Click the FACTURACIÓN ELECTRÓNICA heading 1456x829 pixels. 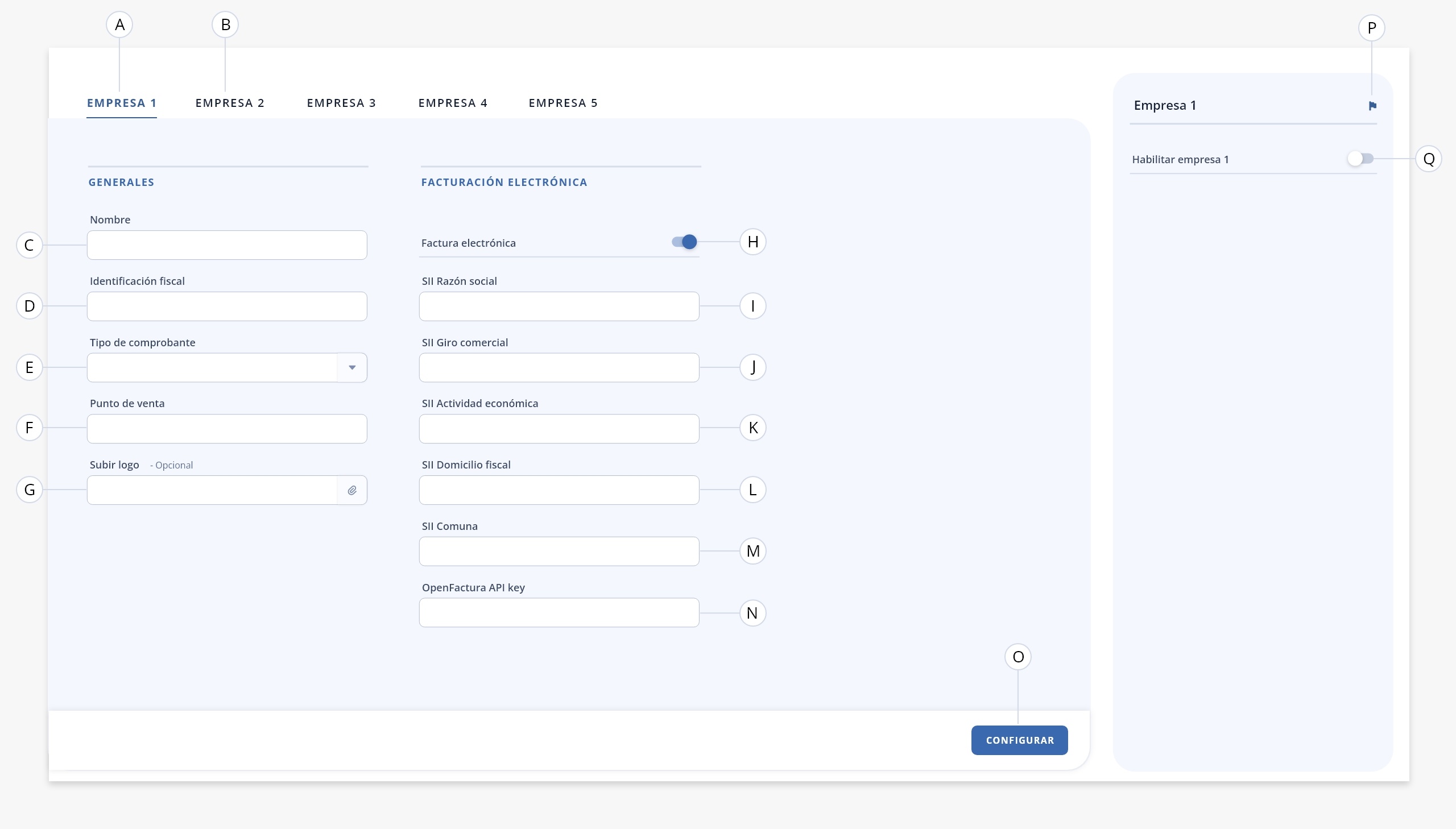click(504, 182)
